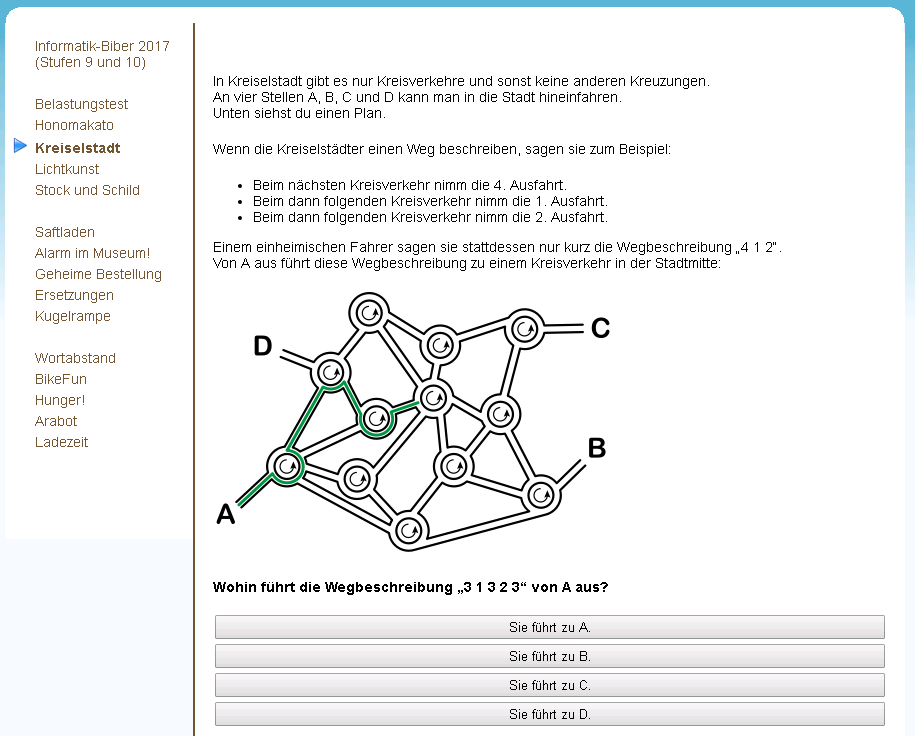Open the Hunger! task link
The height and width of the screenshot is (736, 915).
point(60,400)
